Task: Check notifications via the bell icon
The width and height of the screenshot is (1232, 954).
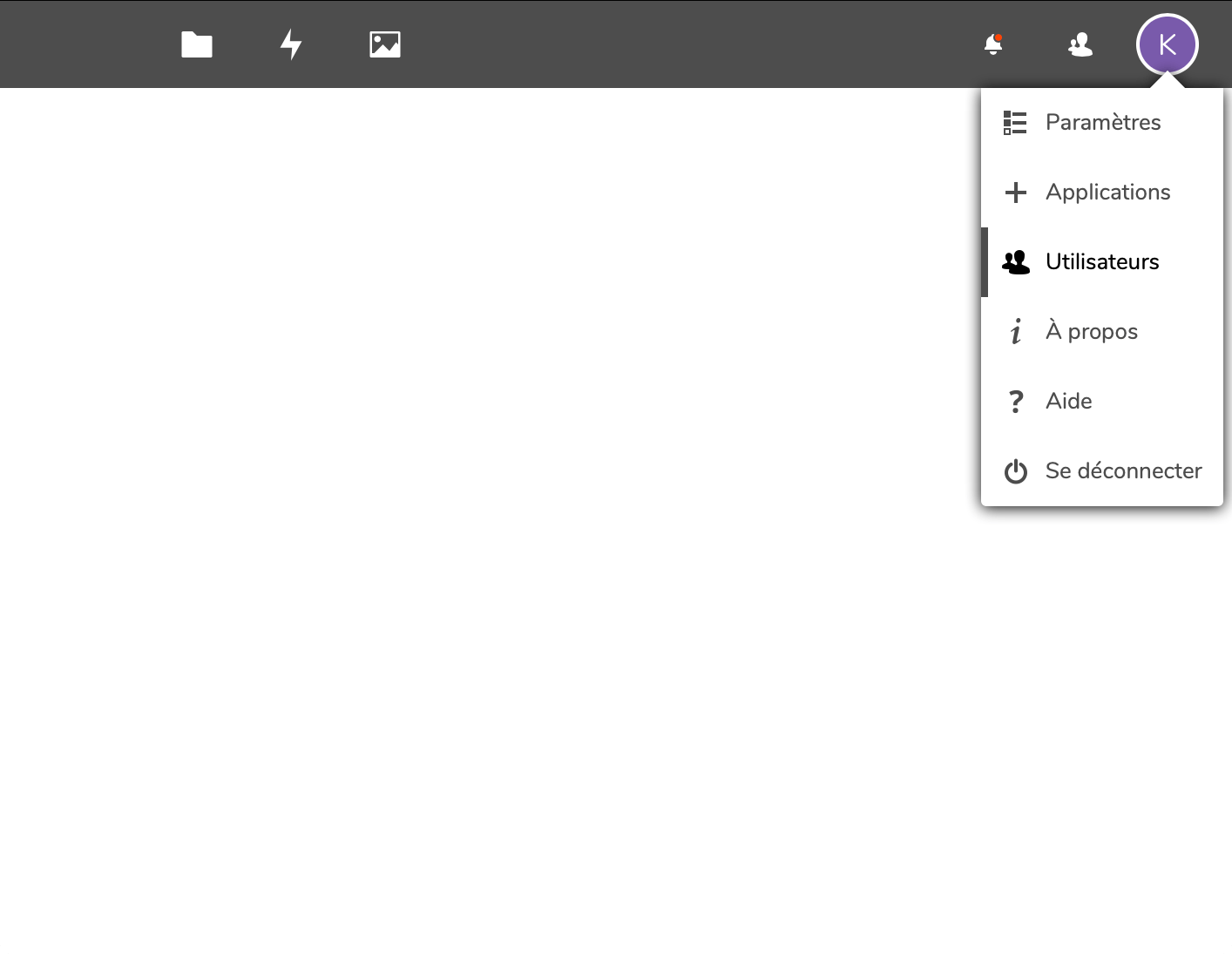Action: 992,44
